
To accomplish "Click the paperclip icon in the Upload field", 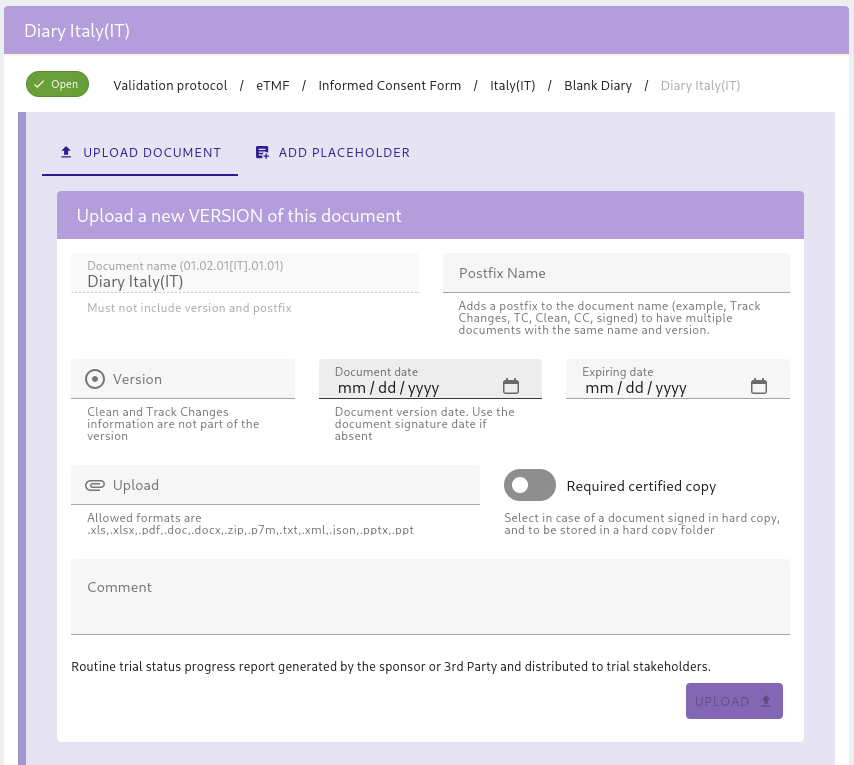I will 95,485.
